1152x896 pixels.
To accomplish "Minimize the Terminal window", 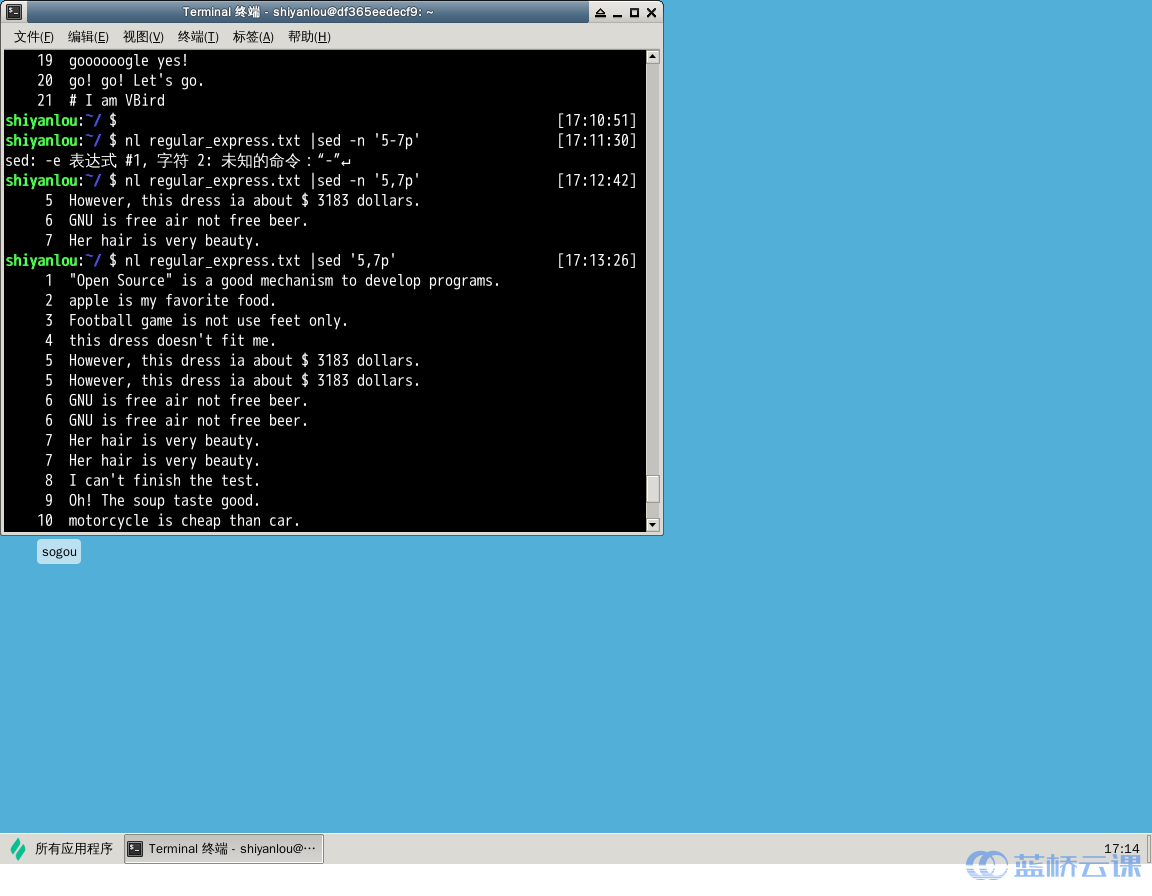I will 617,12.
